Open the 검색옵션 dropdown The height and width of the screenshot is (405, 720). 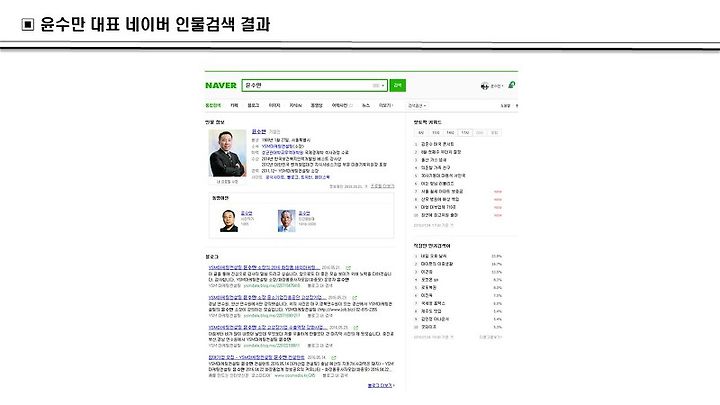[417, 106]
